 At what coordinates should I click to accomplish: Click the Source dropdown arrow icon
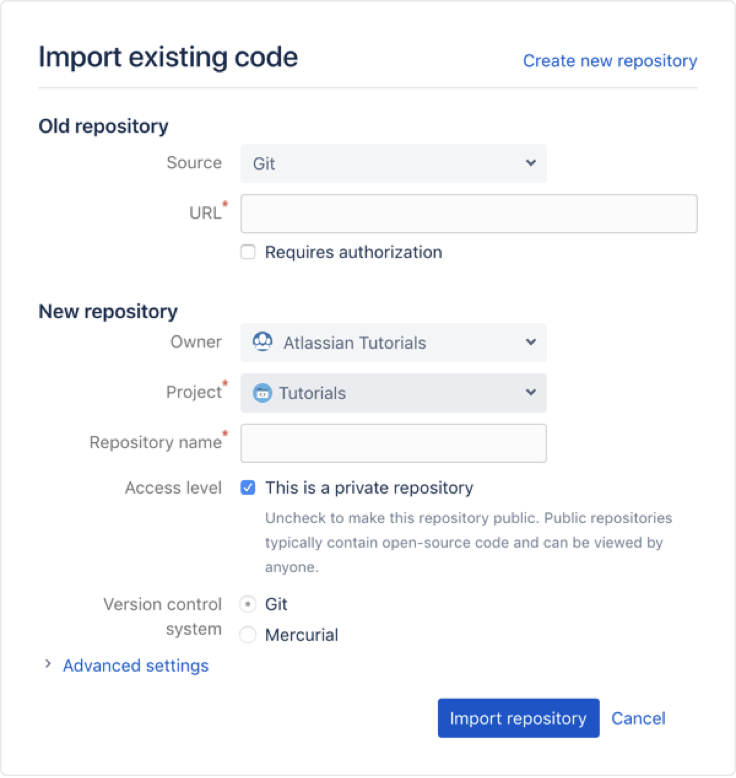tap(530, 163)
